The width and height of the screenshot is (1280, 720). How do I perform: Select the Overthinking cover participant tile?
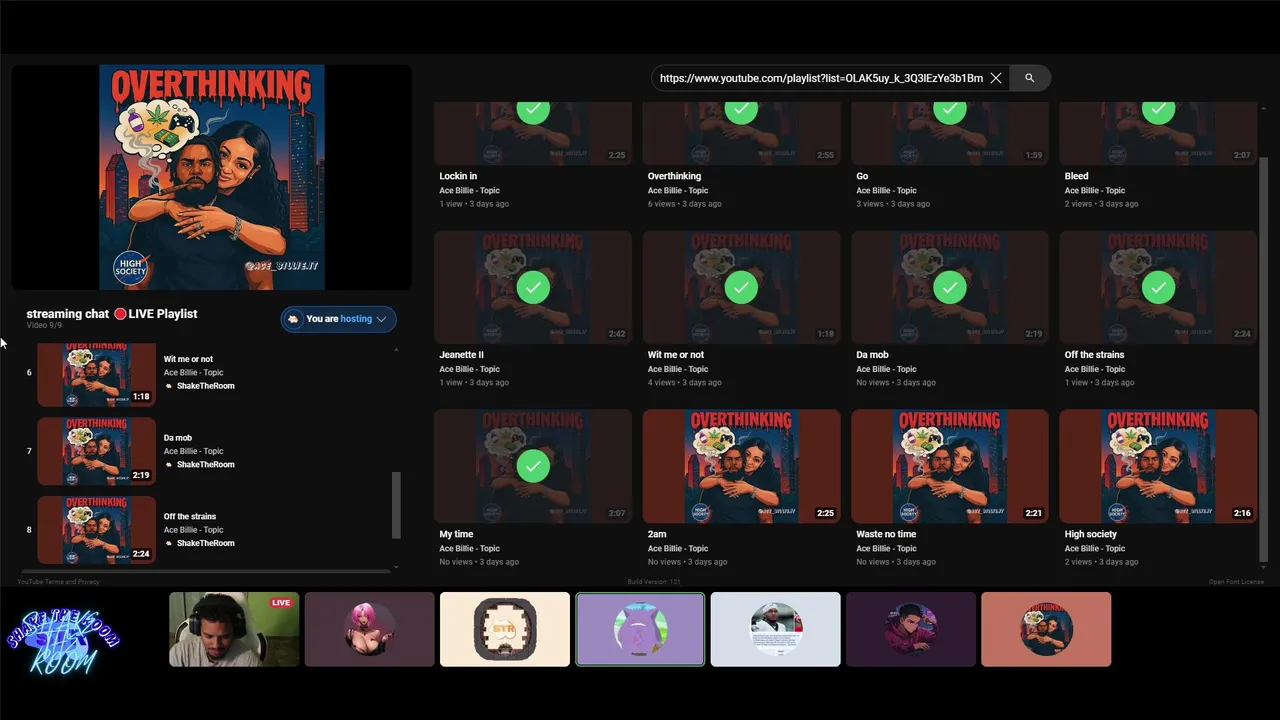[x=1046, y=629]
